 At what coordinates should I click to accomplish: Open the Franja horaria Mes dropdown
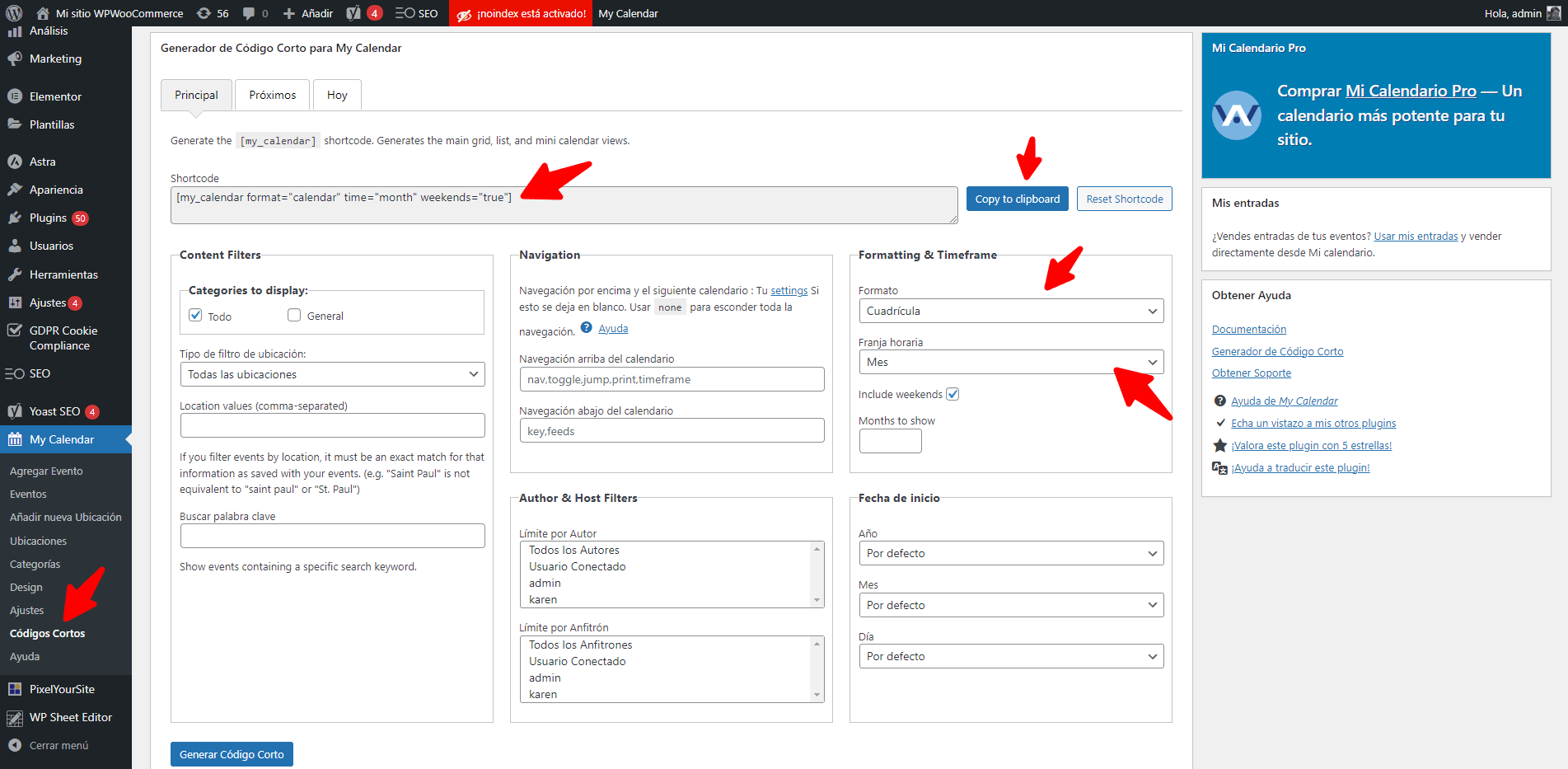click(x=1011, y=362)
